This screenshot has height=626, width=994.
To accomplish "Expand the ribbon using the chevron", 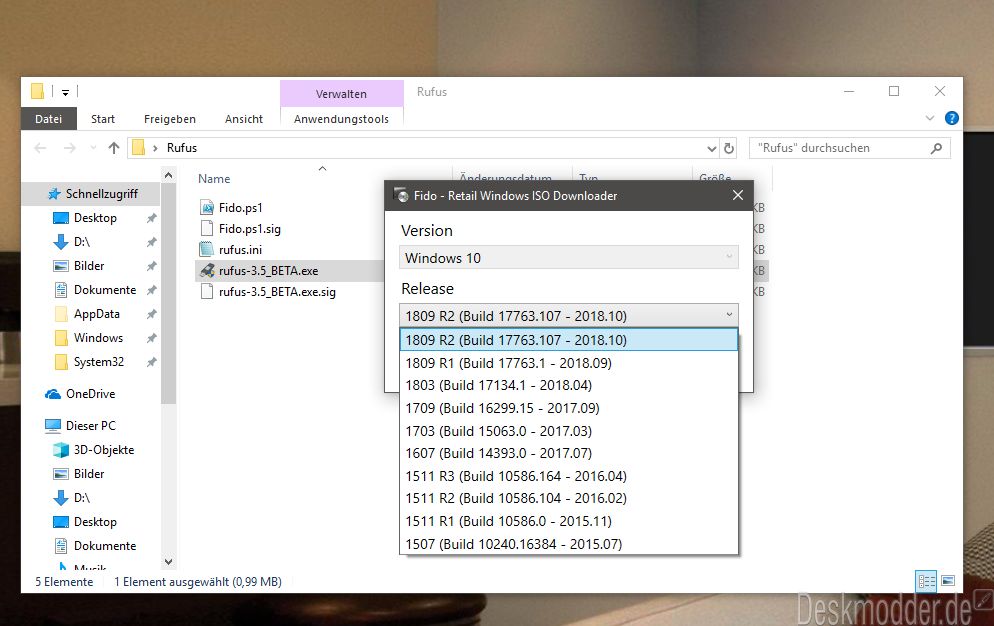I will [x=930, y=118].
